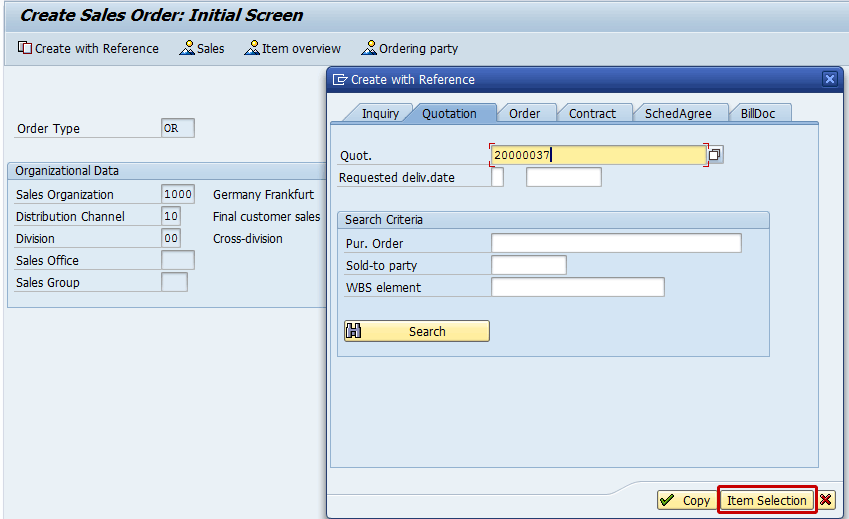Open the search help beside Quot. field
This screenshot has width=849, height=519.
[715, 155]
